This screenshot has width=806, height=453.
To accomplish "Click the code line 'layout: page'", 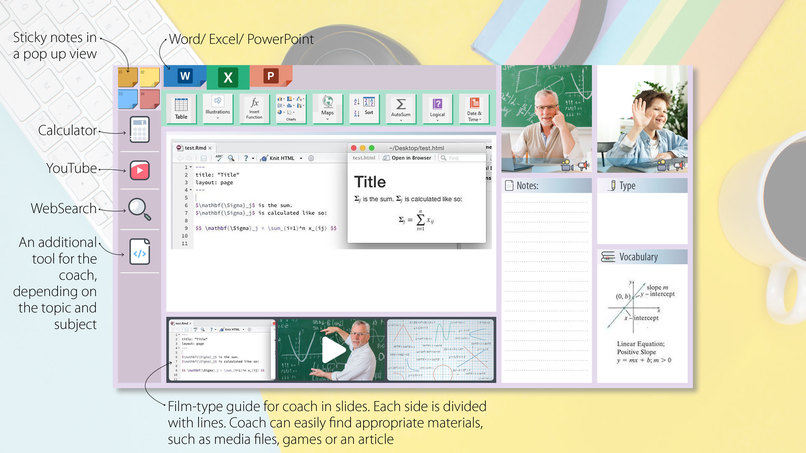I will pos(214,182).
